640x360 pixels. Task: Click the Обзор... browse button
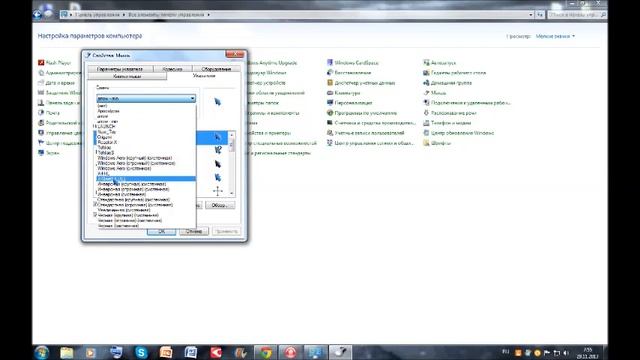tap(220, 205)
